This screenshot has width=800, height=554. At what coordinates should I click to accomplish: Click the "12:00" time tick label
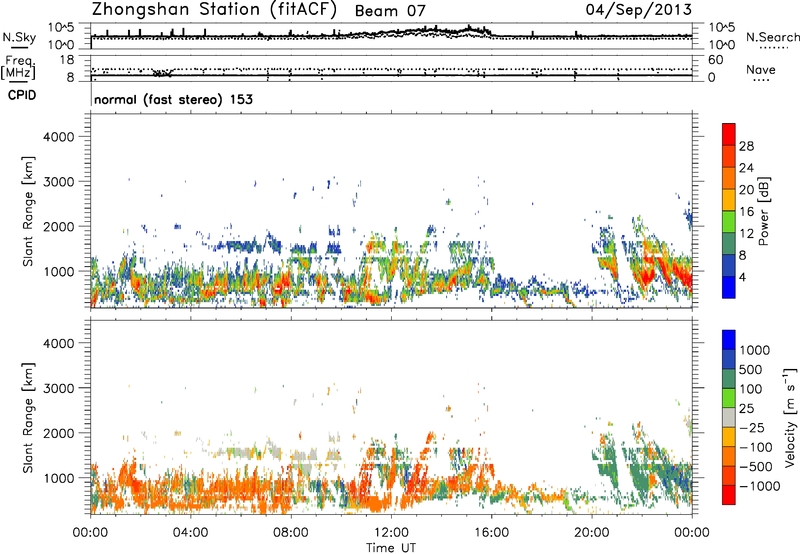[x=391, y=533]
